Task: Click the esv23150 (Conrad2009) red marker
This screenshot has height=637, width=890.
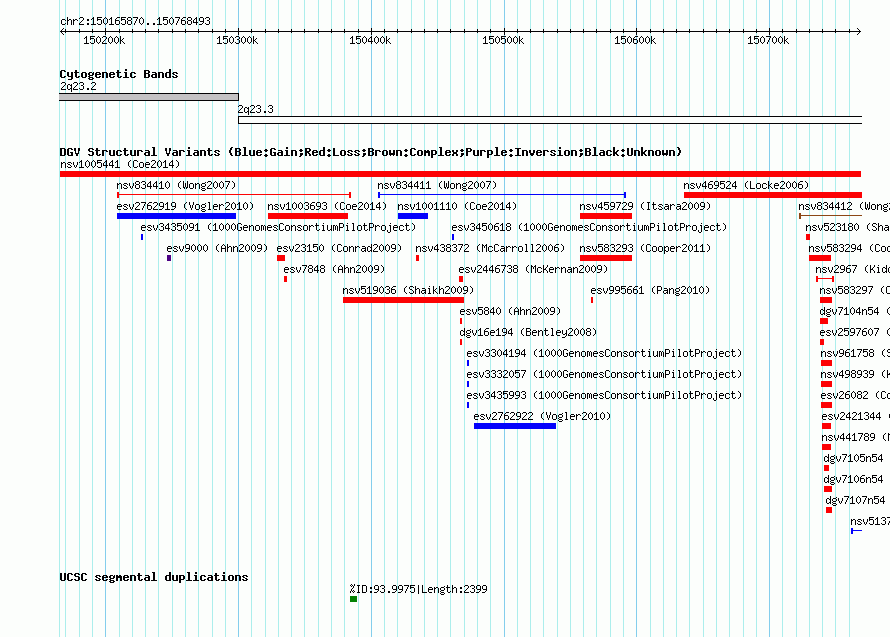Action: click(281, 258)
